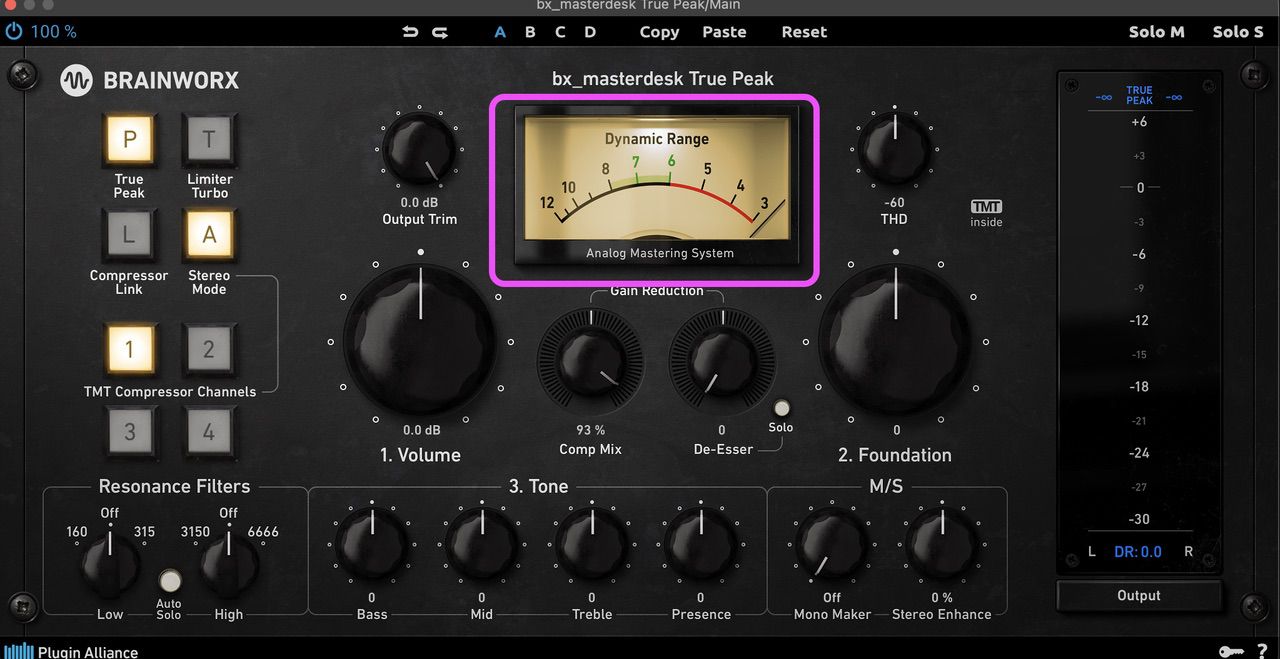Viewport: 1280px width, 659px height.
Task: Click the Output Trim knob
Action: point(419,151)
